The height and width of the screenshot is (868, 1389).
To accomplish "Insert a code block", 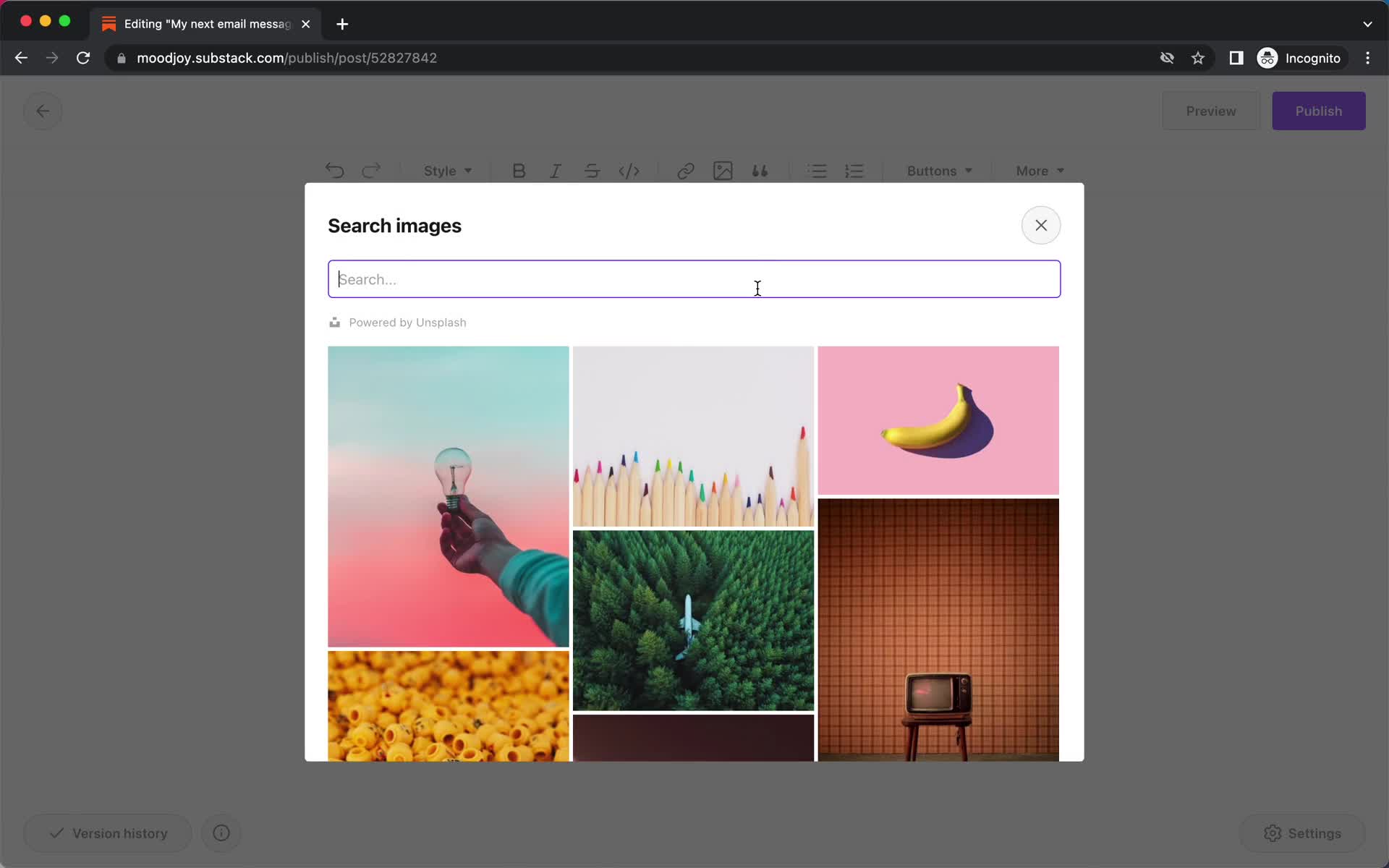I will point(629,171).
